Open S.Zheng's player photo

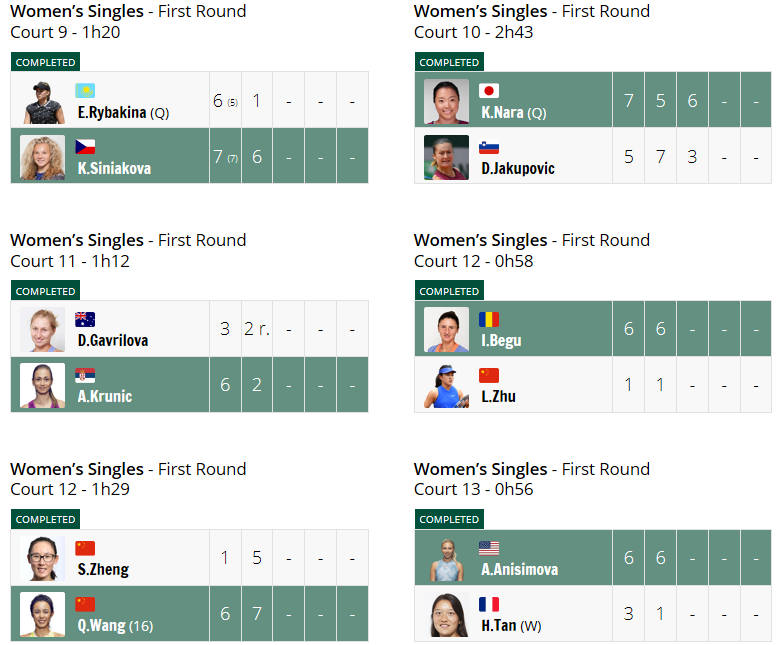(x=43, y=559)
